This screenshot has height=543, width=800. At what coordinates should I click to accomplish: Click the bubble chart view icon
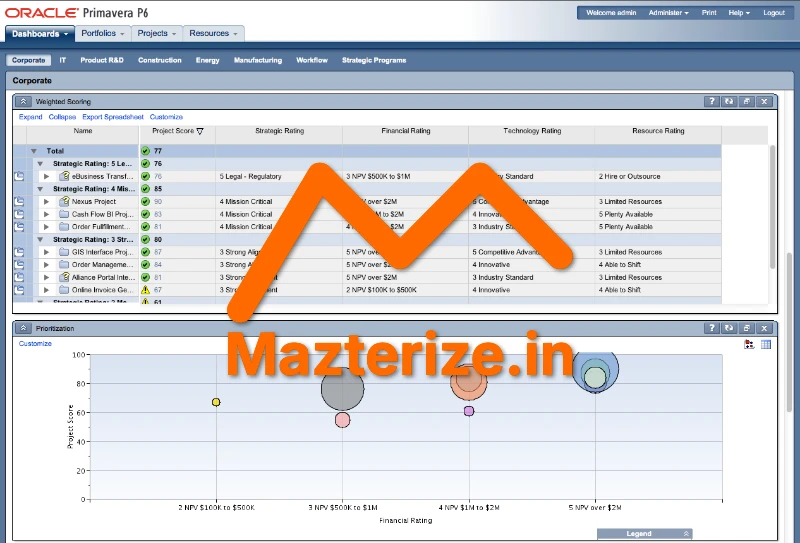point(750,345)
